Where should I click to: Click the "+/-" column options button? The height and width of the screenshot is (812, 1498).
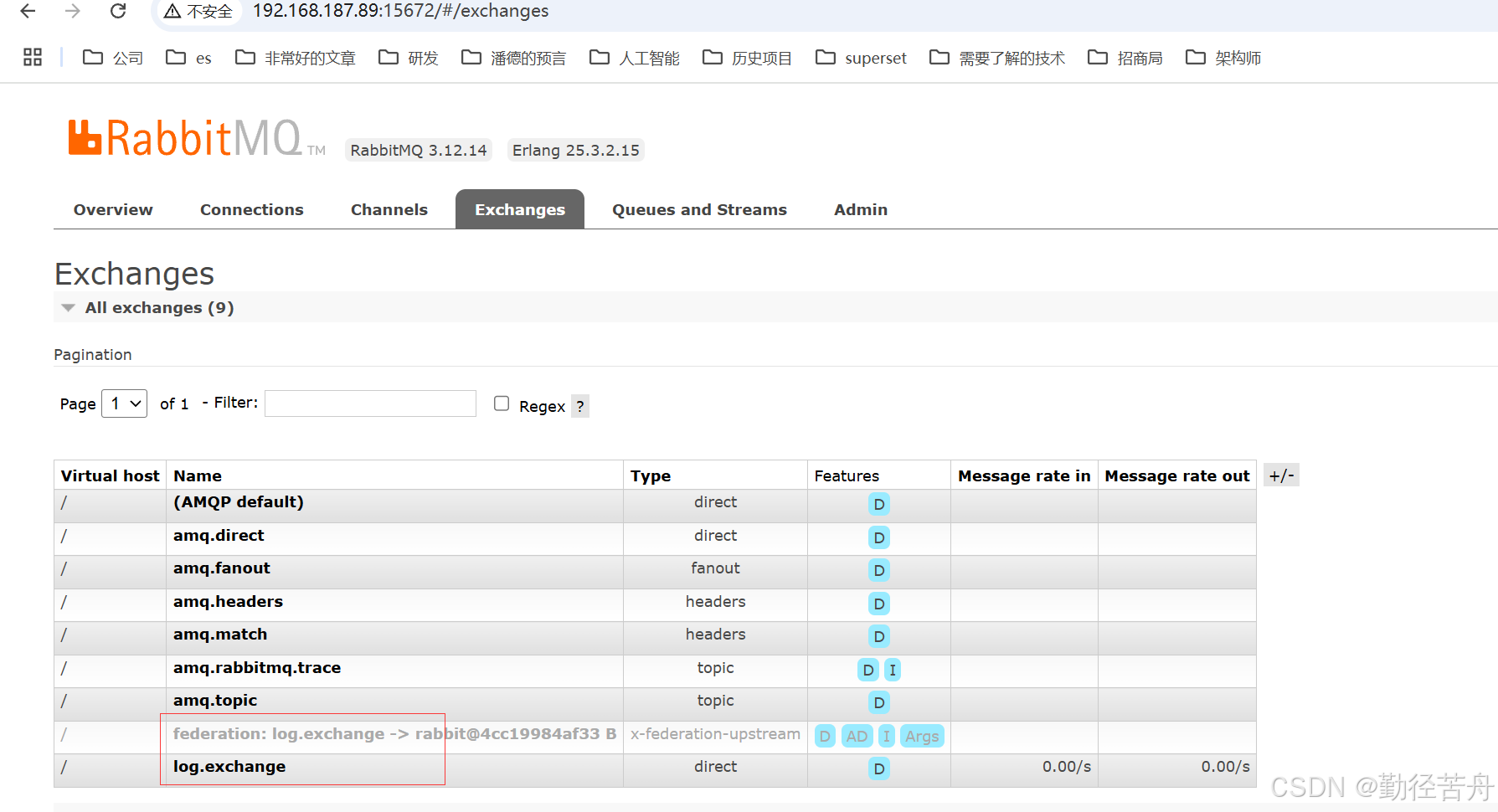pos(1281,475)
